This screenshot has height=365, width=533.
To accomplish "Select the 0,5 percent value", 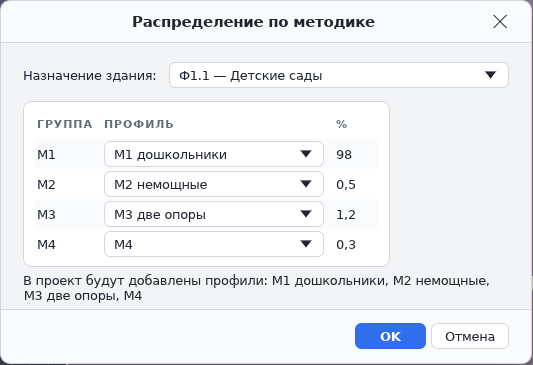I will pos(346,185).
